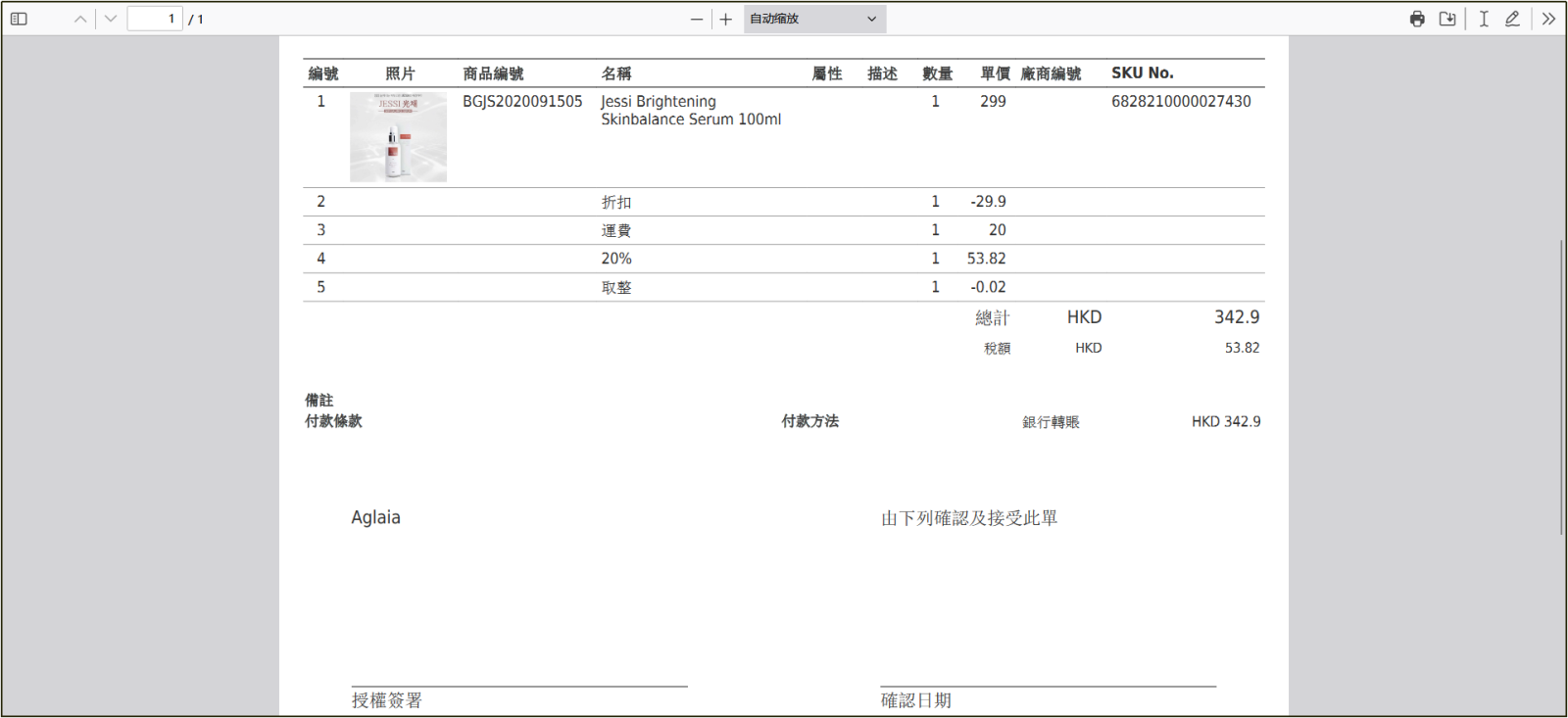This screenshot has width=1568, height=718.
Task: Click the rounding value -0.02
Action: coord(988,287)
